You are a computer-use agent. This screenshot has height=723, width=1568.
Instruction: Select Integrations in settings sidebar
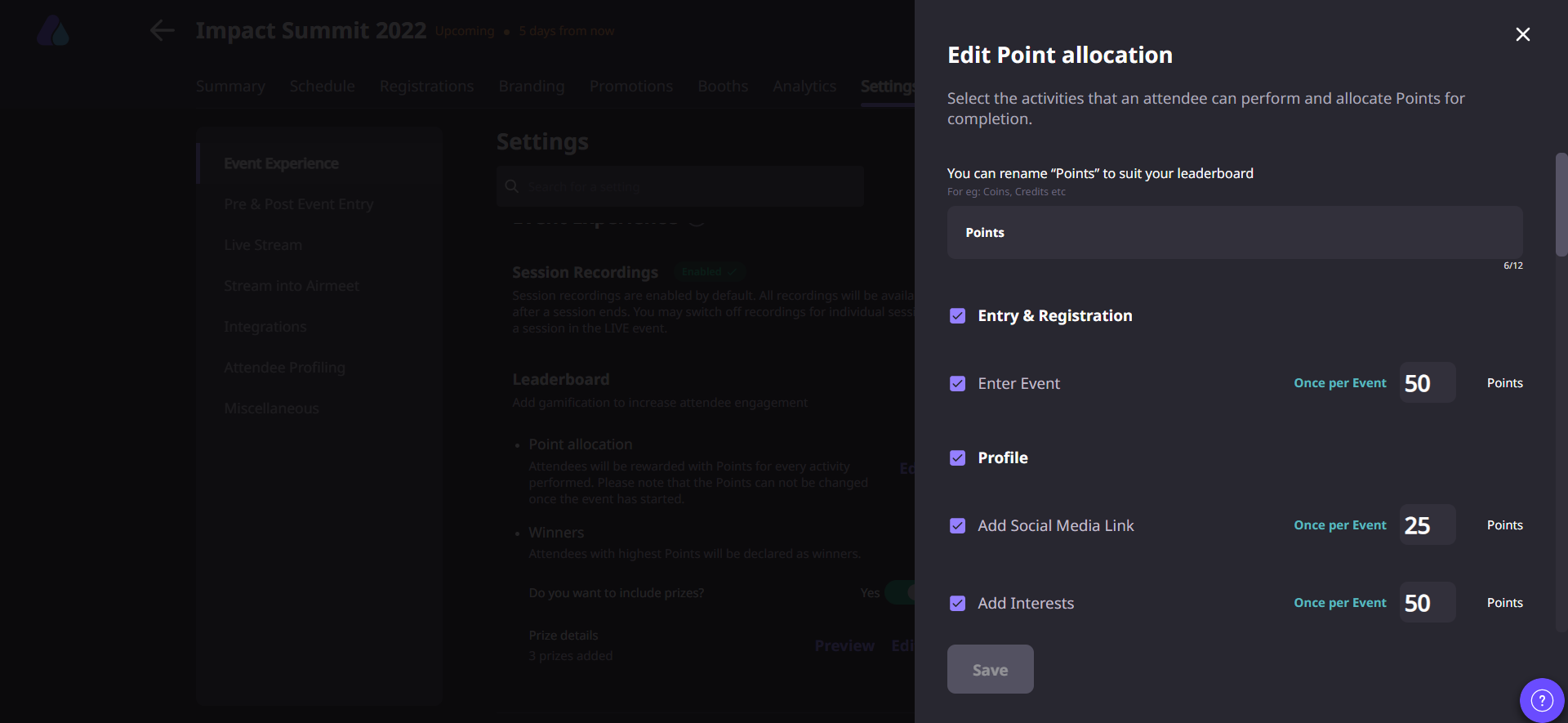point(265,327)
